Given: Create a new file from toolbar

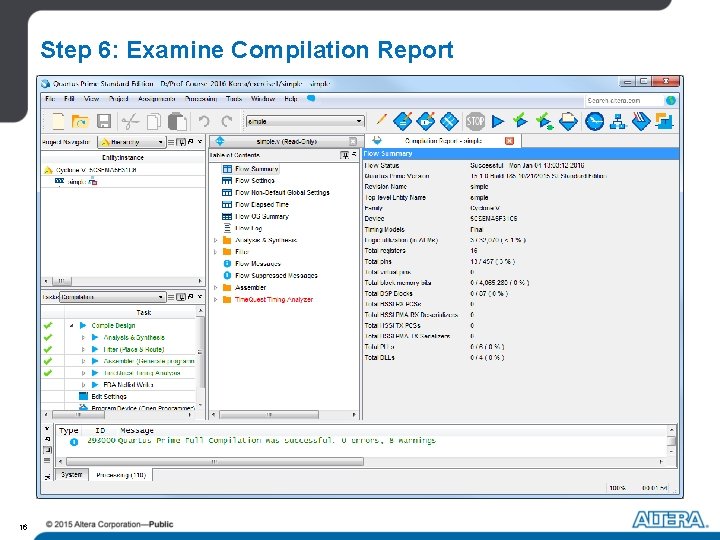Looking at the screenshot, I should (x=58, y=122).
